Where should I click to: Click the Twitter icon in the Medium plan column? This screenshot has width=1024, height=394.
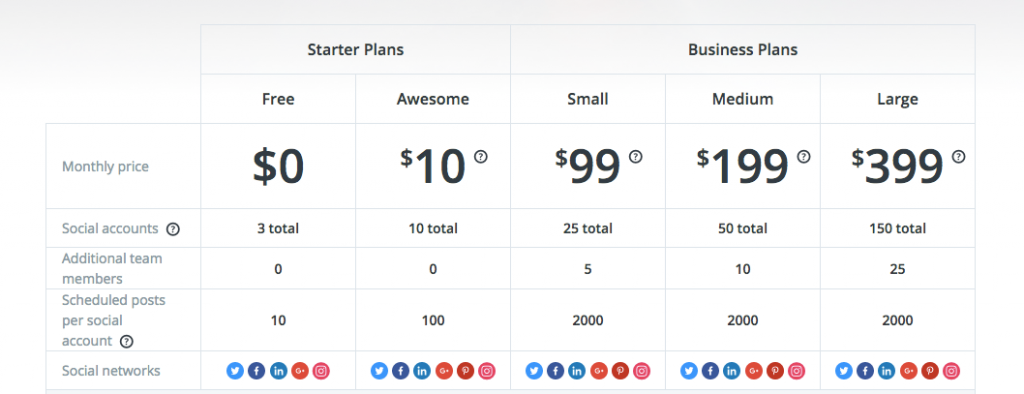click(688, 371)
